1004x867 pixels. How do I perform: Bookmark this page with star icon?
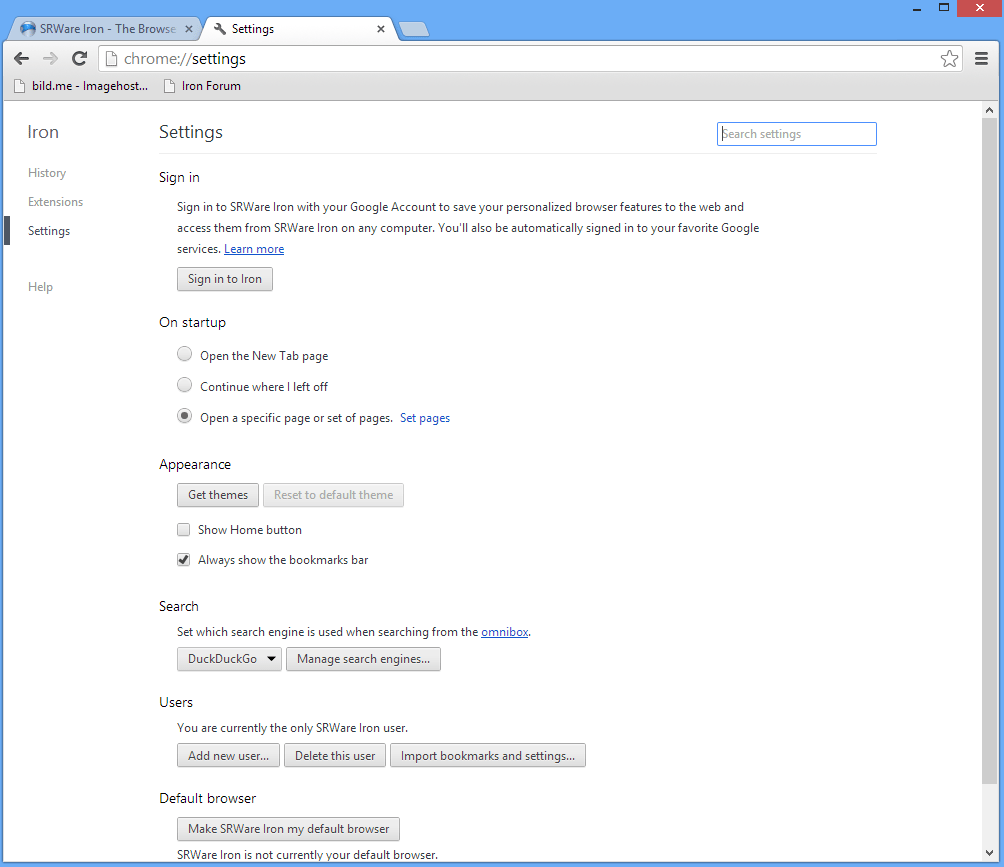(x=949, y=59)
